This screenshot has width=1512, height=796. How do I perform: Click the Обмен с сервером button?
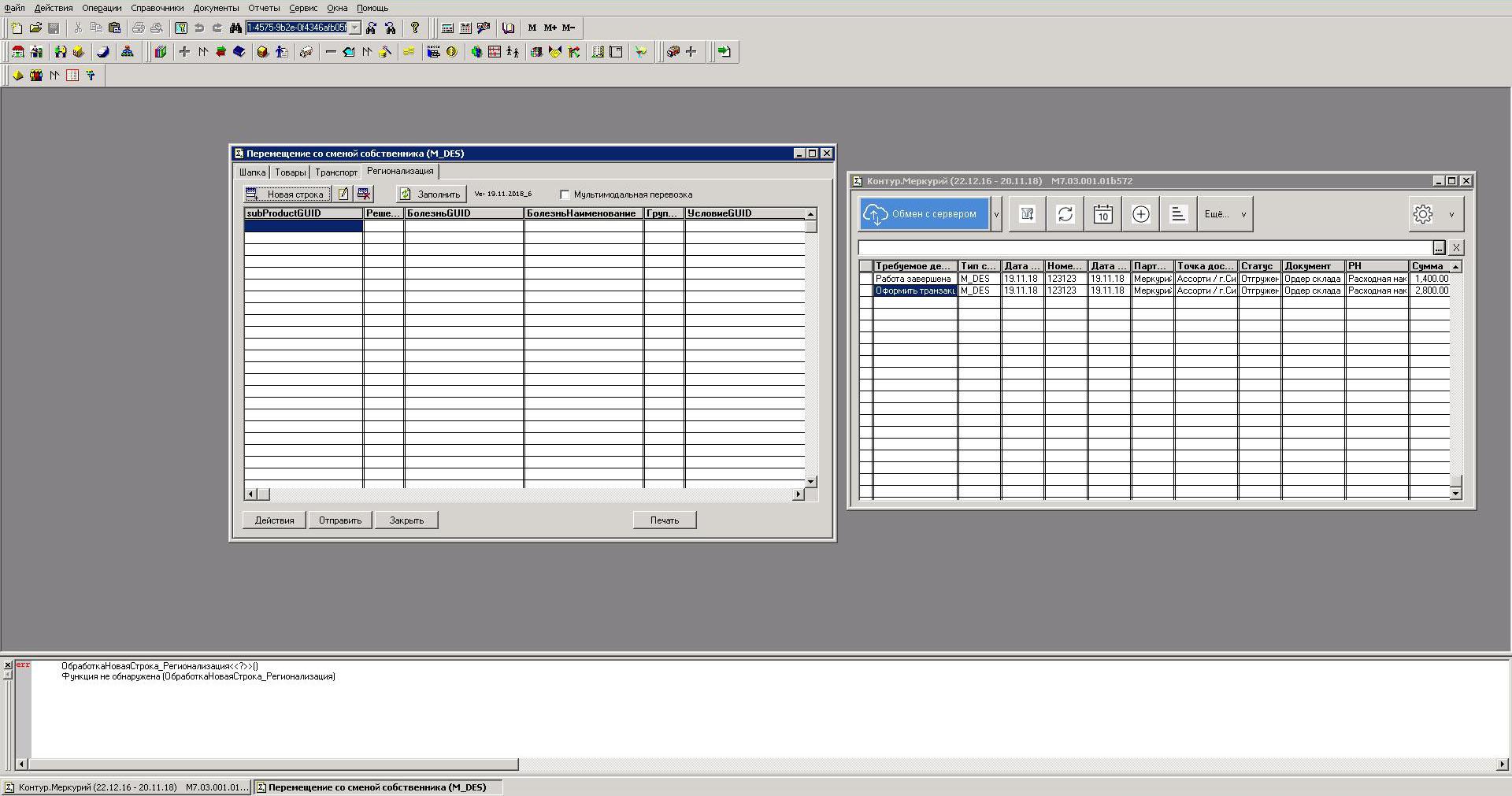pyautogui.click(x=924, y=214)
